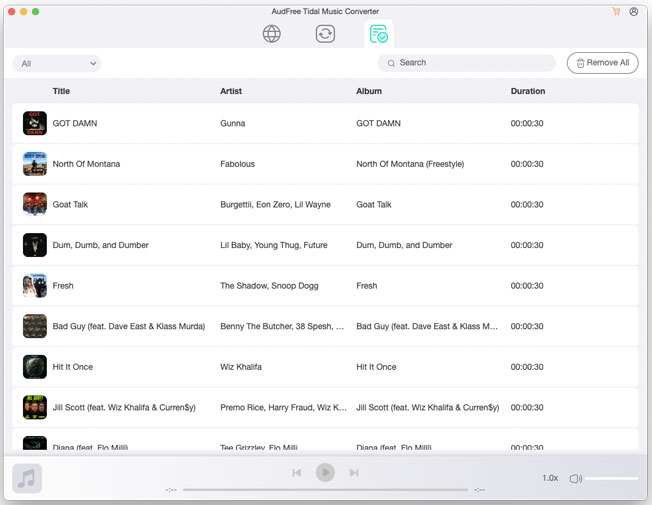The height and width of the screenshot is (505, 652).
Task: Select the Dum, Dumb, and Dumber title
Action: click(101, 245)
